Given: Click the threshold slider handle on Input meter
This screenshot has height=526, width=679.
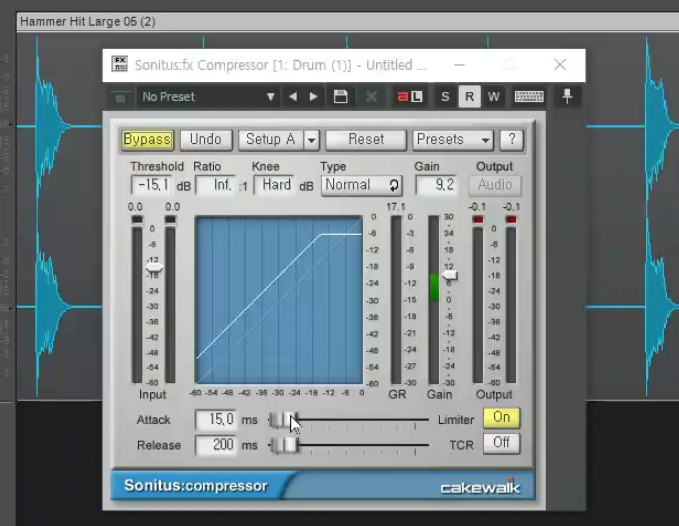Looking at the screenshot, I should tap(154, 268).
